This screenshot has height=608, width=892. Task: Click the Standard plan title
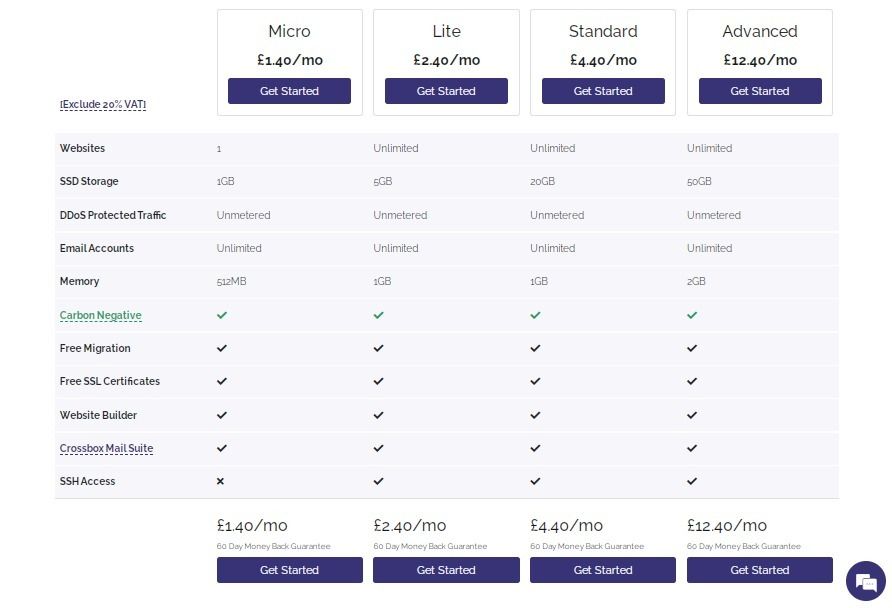(x=603, y=31)
